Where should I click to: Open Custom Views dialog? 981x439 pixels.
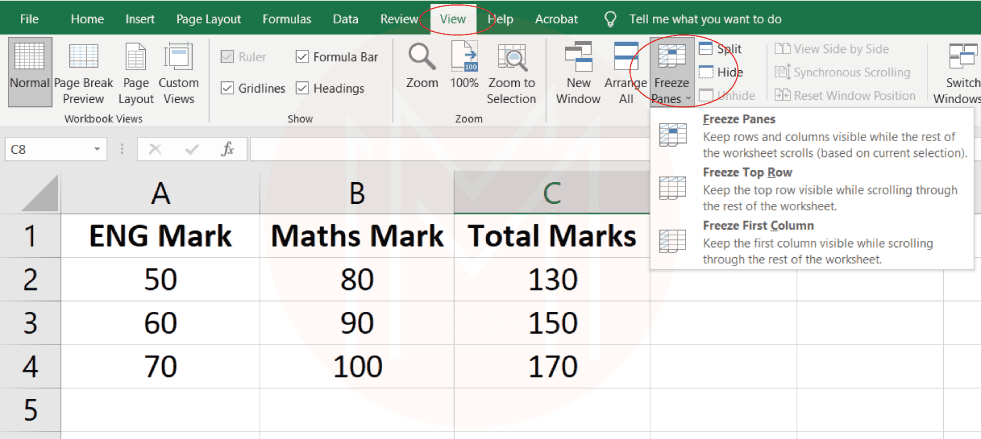pos(178,60)
